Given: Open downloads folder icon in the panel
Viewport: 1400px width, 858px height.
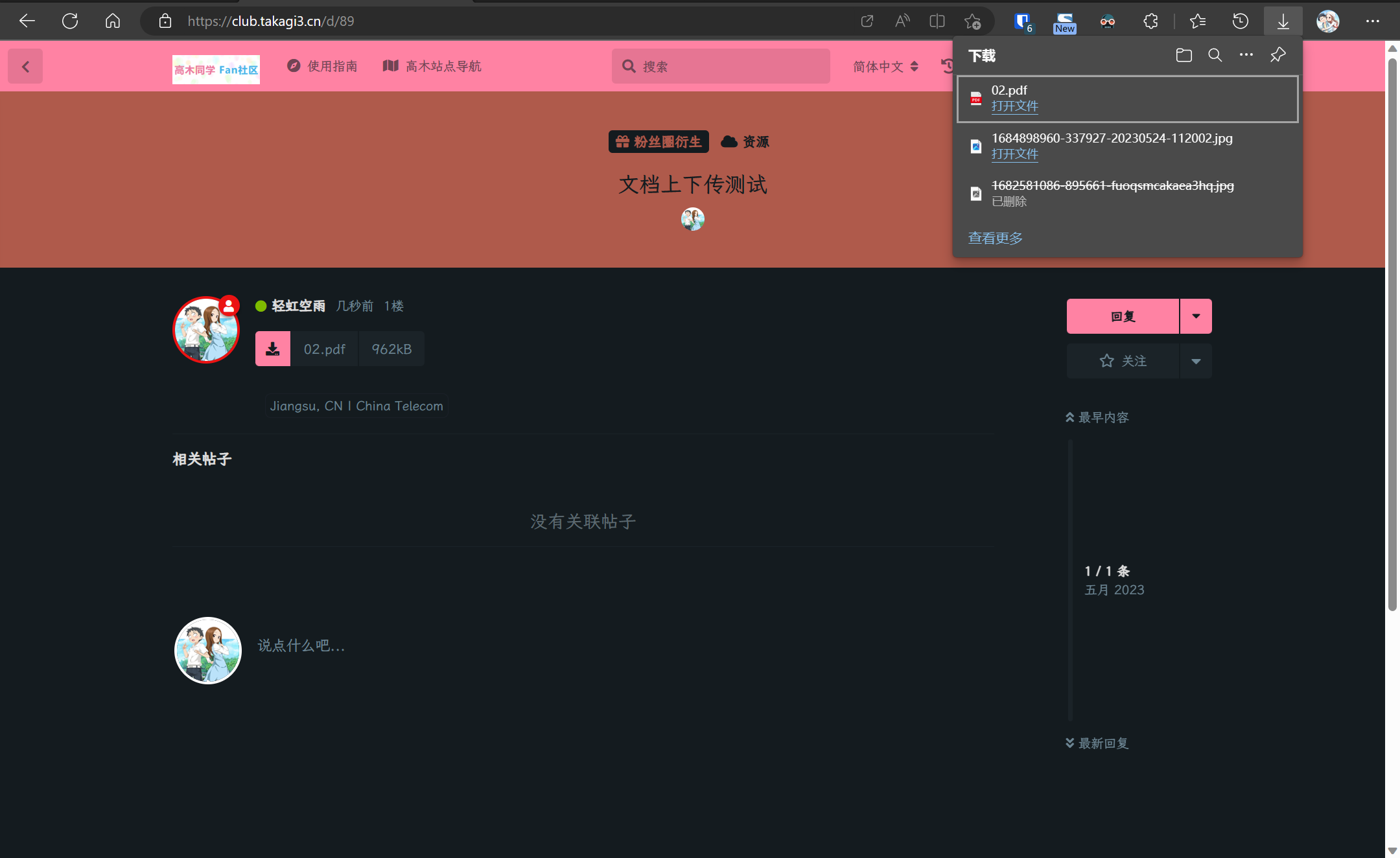Looking at the screenshot, I should [x=1184, y=56].
